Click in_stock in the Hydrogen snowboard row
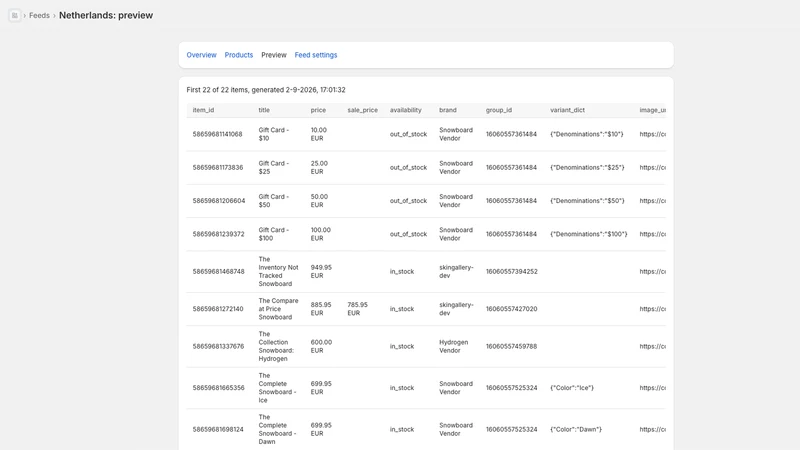The image size is (800, 450). tap(402, 346)
